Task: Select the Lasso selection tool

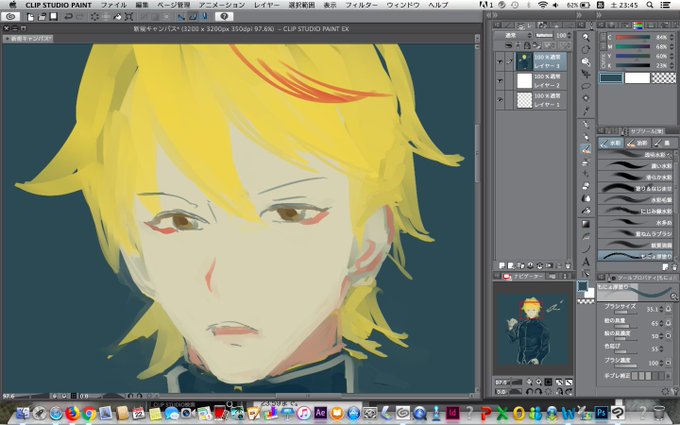Action: 586,86
